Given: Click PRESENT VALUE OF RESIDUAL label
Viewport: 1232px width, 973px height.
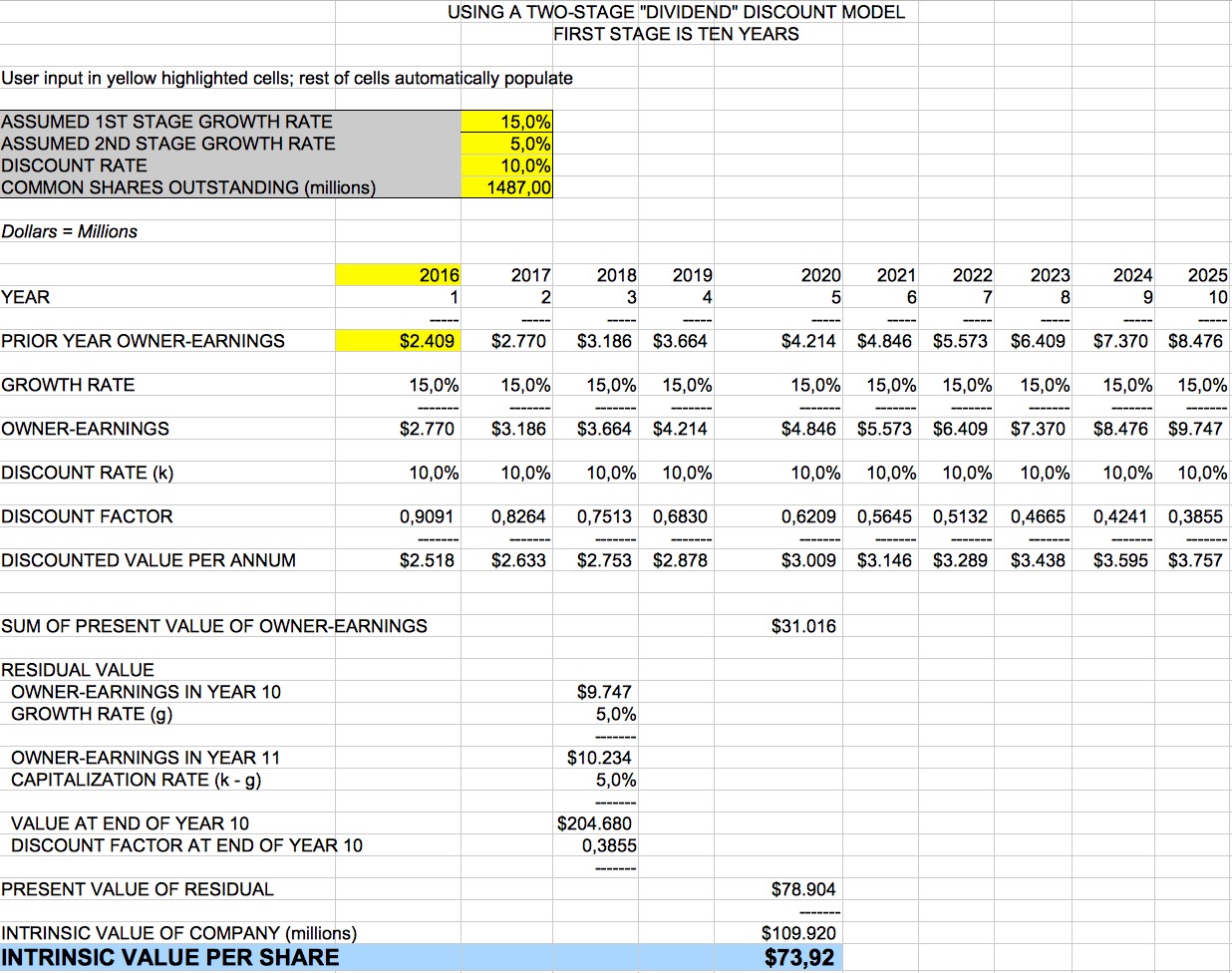Looking at the screenshot, I should coord(138,889).
